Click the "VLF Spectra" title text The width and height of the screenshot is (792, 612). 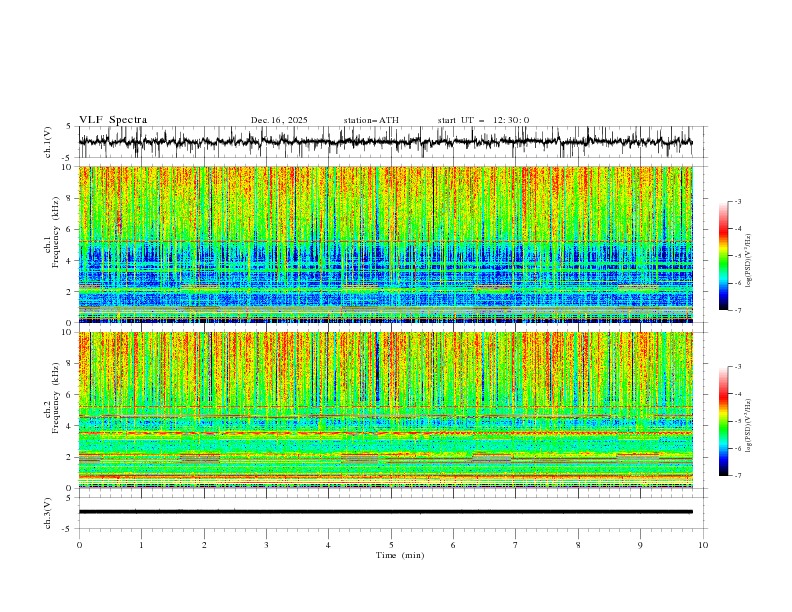(113, 120)
